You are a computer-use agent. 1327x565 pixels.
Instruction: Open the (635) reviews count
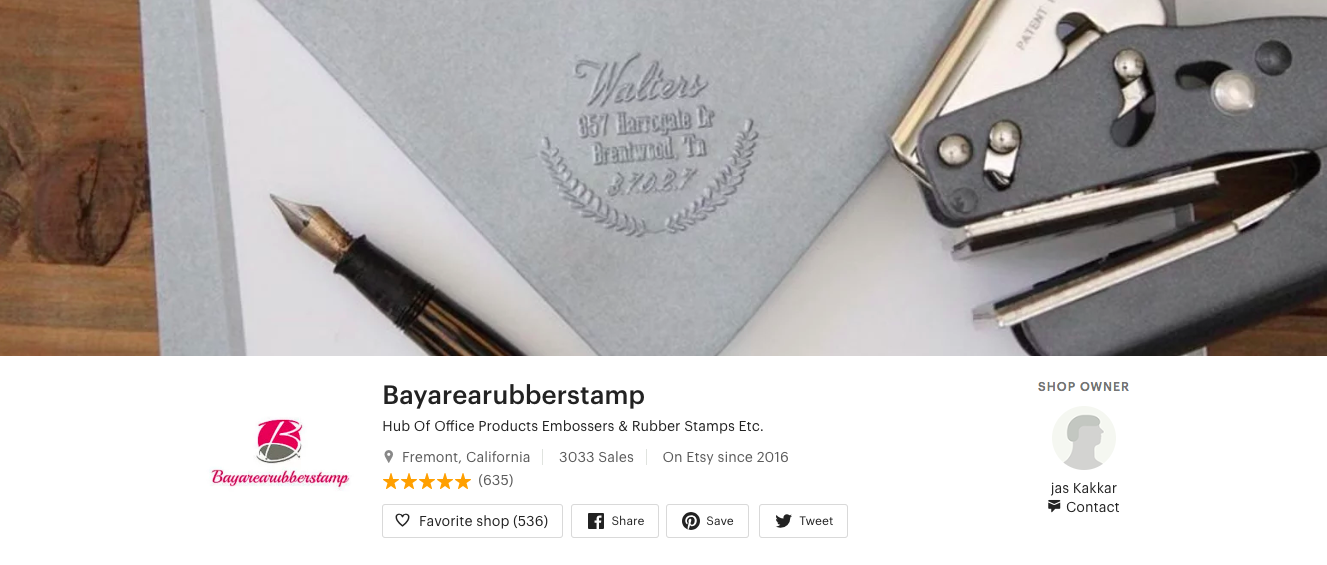coord(496,480)
